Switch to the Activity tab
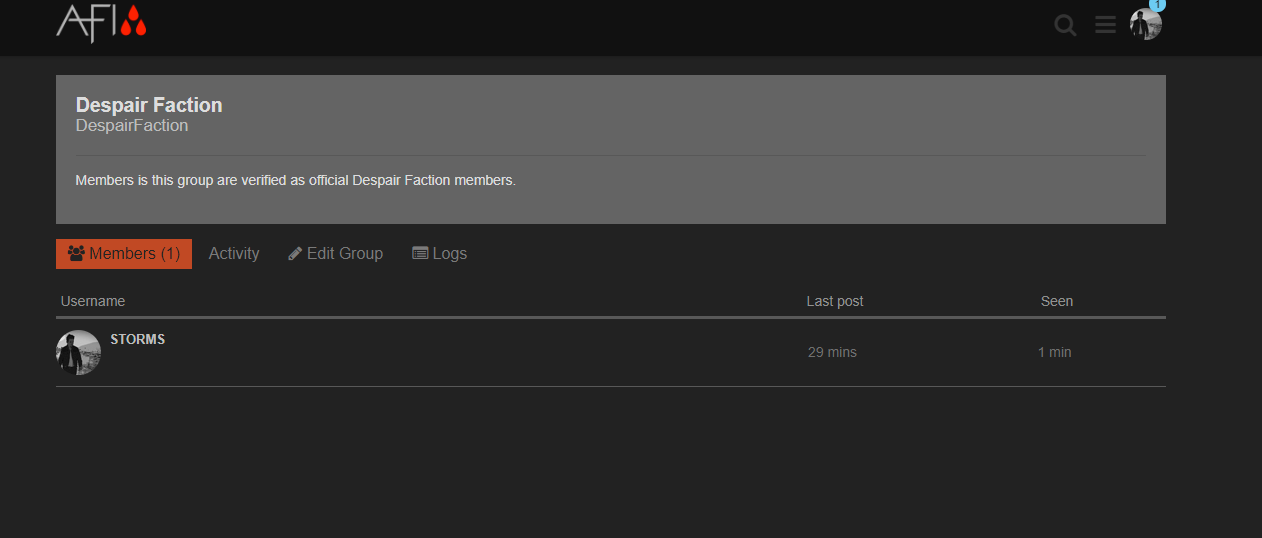Viewport: 1262px width, 538px height. 234,254
